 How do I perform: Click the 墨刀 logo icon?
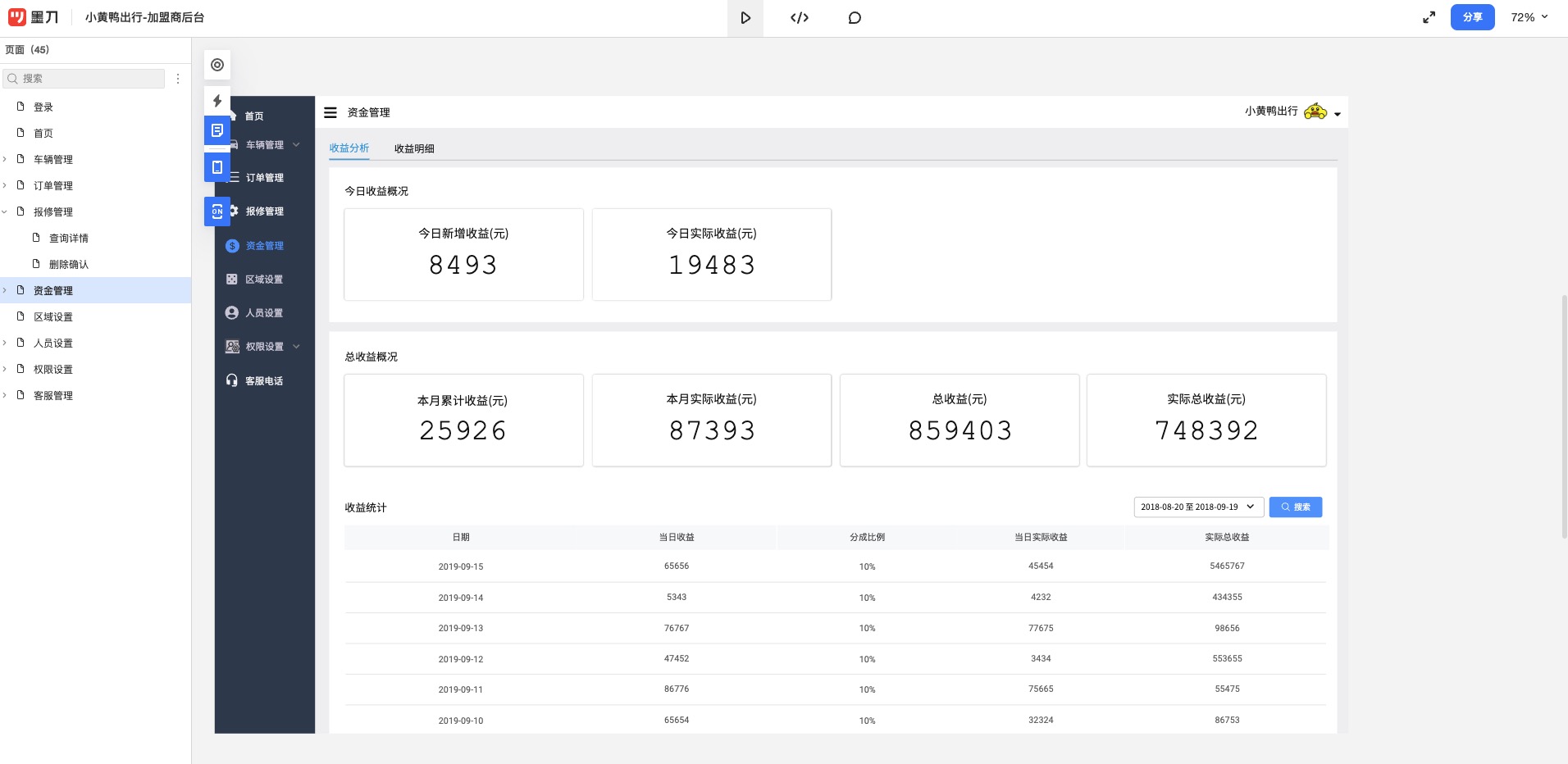(x=17, y=17)
